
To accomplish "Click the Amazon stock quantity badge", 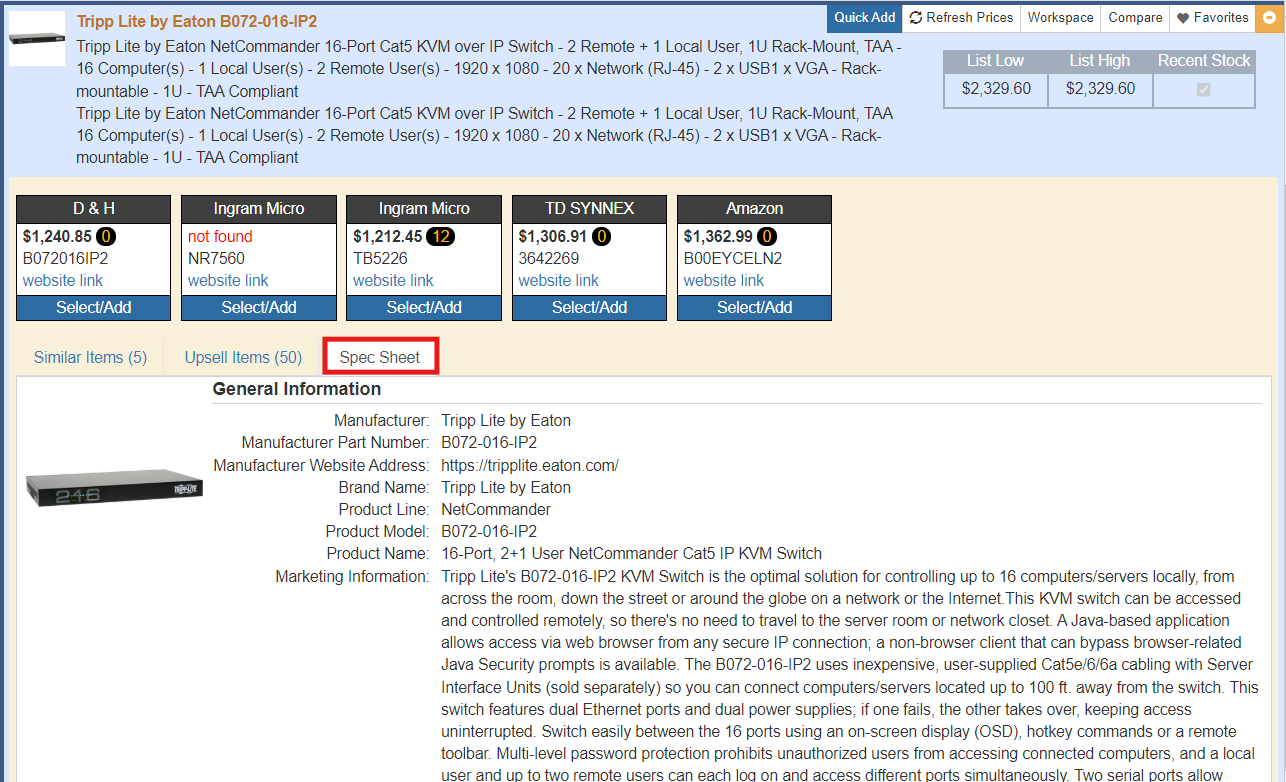I will click(767, 237).
